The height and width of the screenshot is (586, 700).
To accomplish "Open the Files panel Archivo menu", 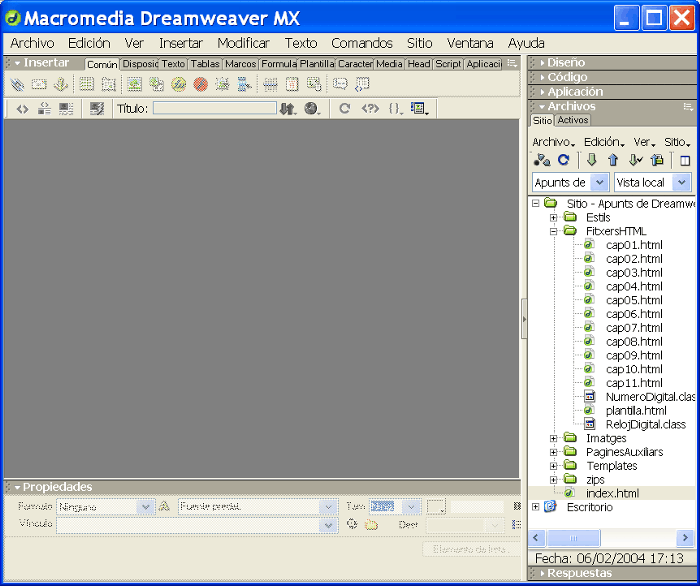I will tap(553, 142).
